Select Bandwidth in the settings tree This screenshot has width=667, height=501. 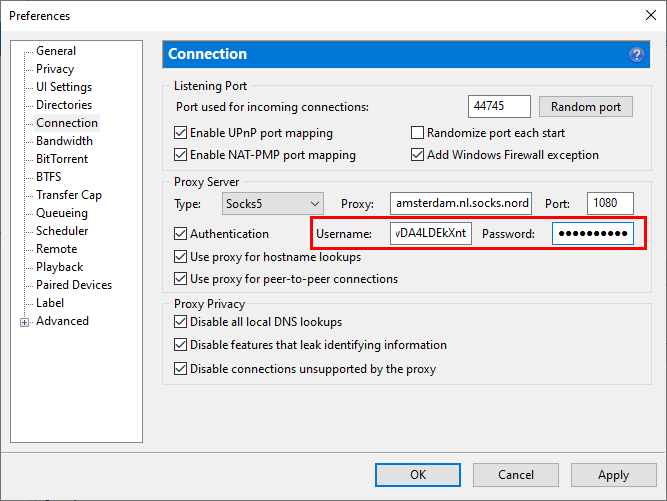(x=64, y=141)
